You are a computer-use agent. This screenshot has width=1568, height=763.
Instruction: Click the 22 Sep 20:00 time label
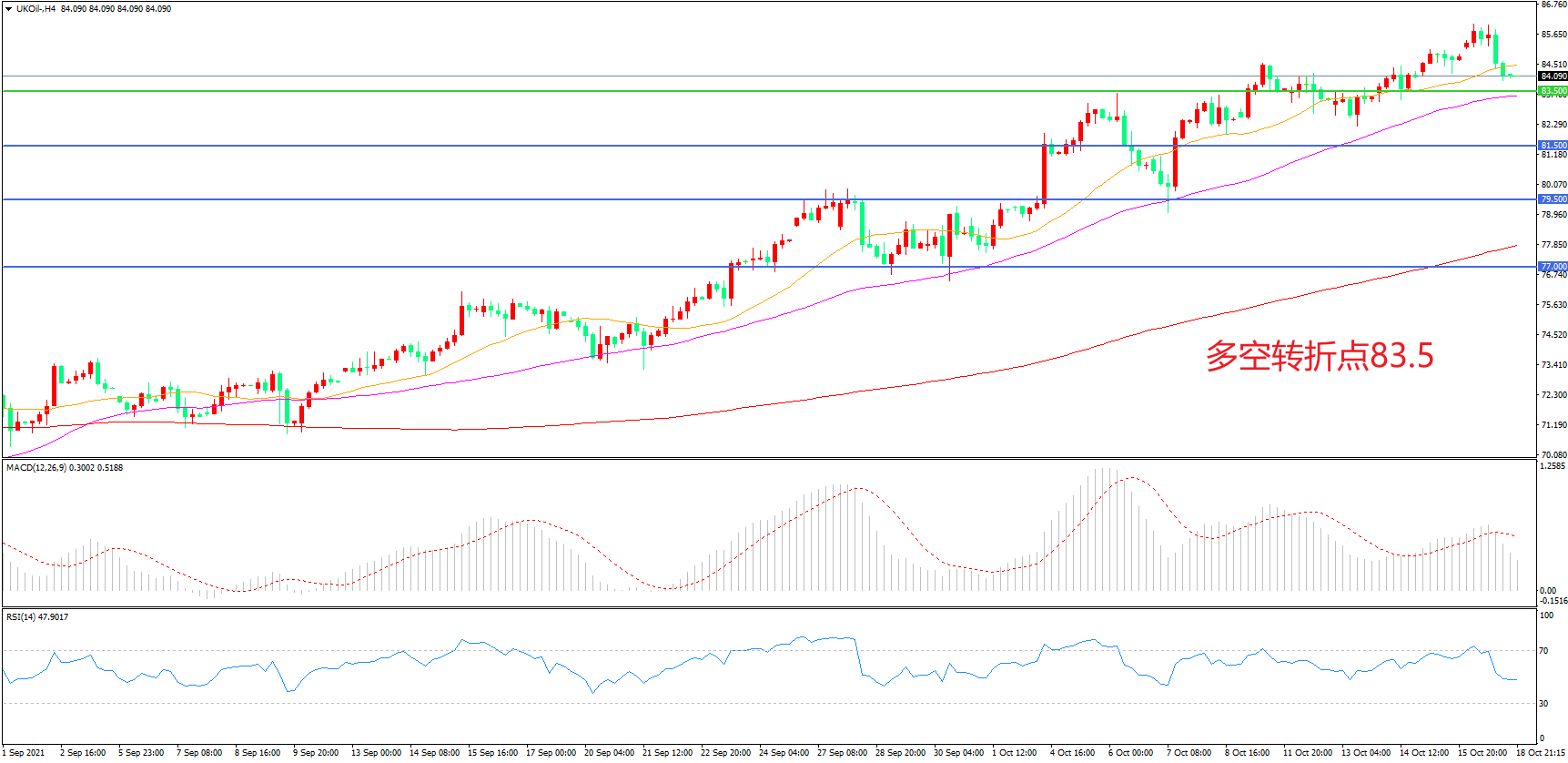(x=725, y=753)
